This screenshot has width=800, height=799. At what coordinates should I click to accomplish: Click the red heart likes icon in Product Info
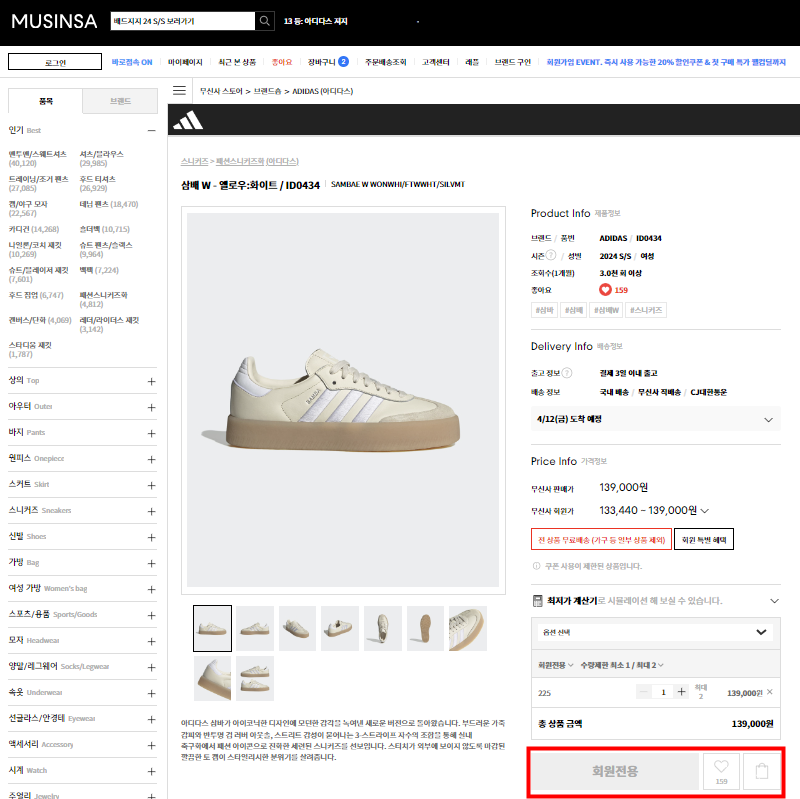coord(605,290)
